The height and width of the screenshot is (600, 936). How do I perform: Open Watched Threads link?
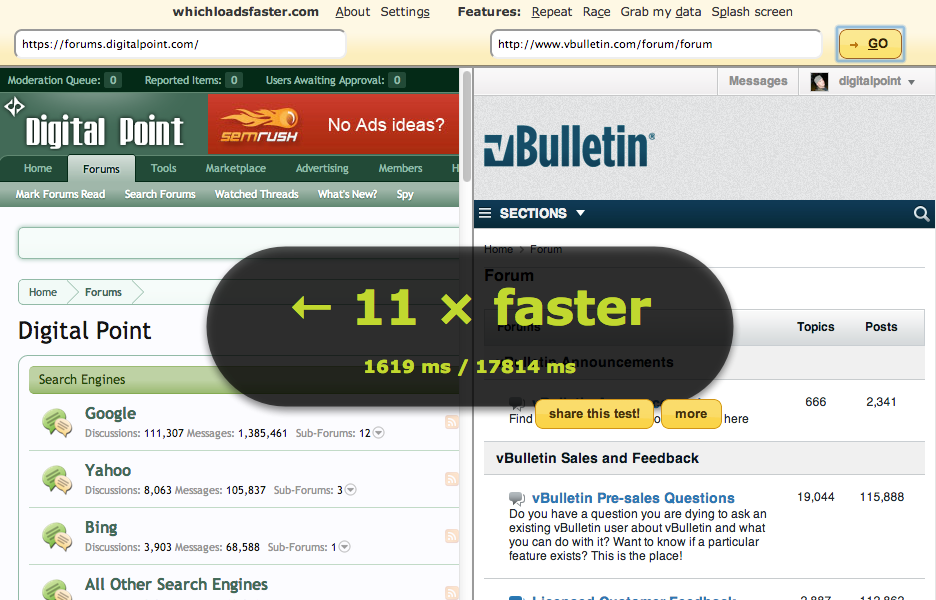click(x=257, y=194)
